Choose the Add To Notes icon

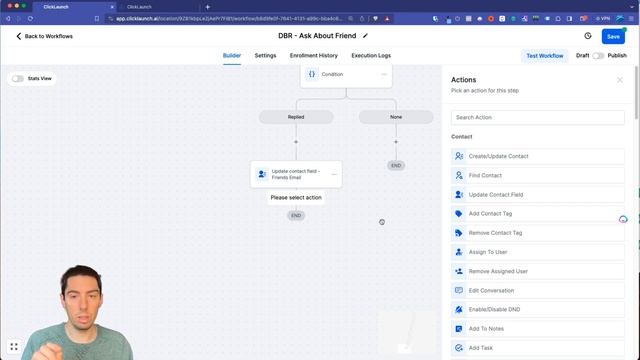459,329
